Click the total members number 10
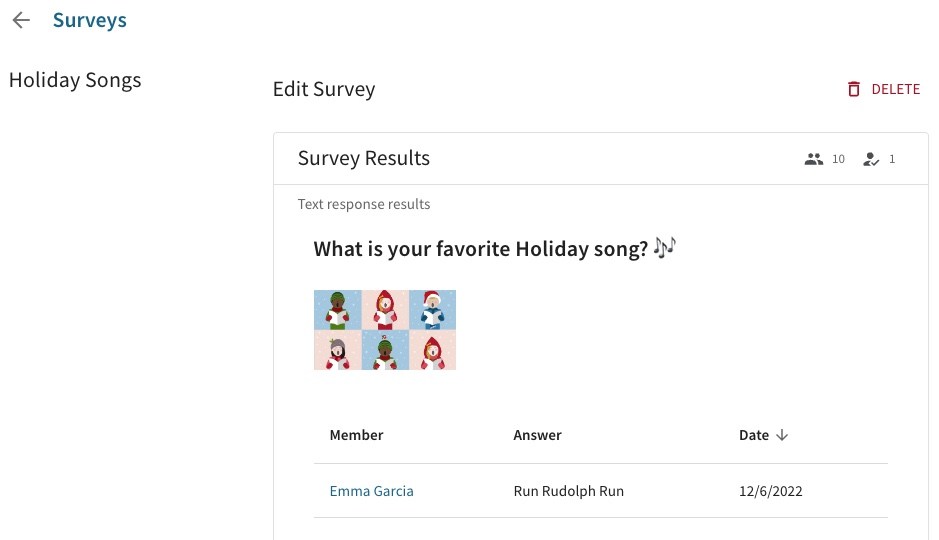Viewport: 939px width, 540px height. coord(838,159)
